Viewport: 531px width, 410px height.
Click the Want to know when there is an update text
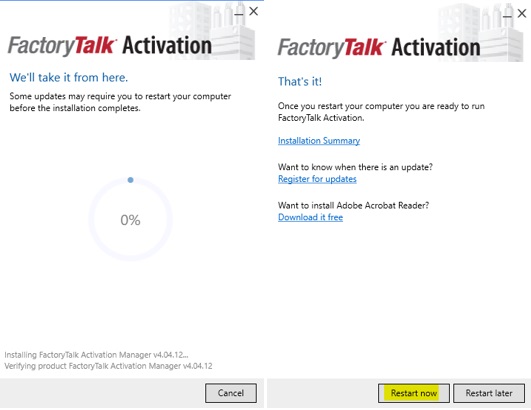(355, 167)
